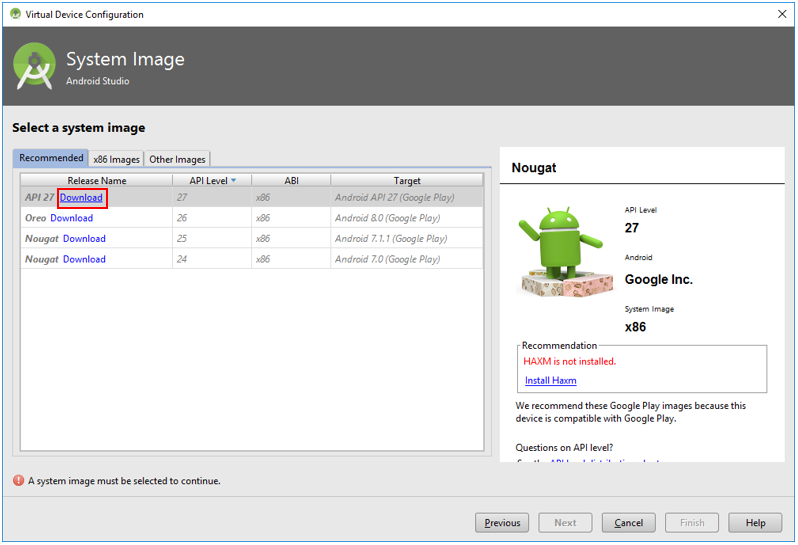Click the red error icon beside system image warning
The image size is (798, 545).
(18, 480)
